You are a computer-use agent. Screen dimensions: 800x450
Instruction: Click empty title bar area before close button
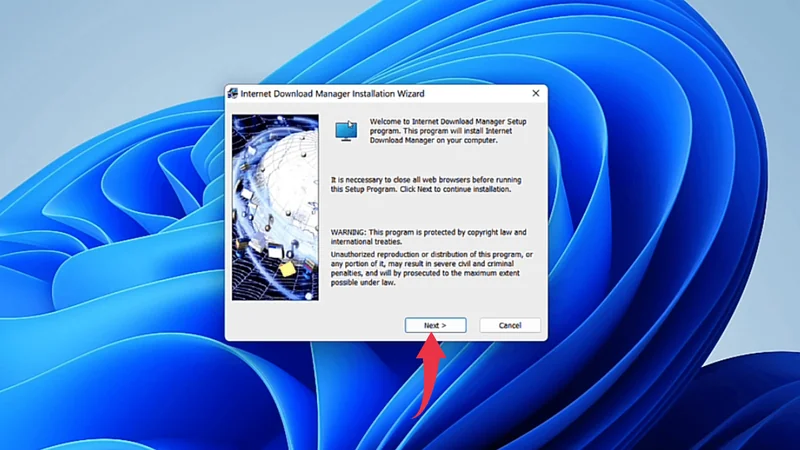[x=480, y=94]
